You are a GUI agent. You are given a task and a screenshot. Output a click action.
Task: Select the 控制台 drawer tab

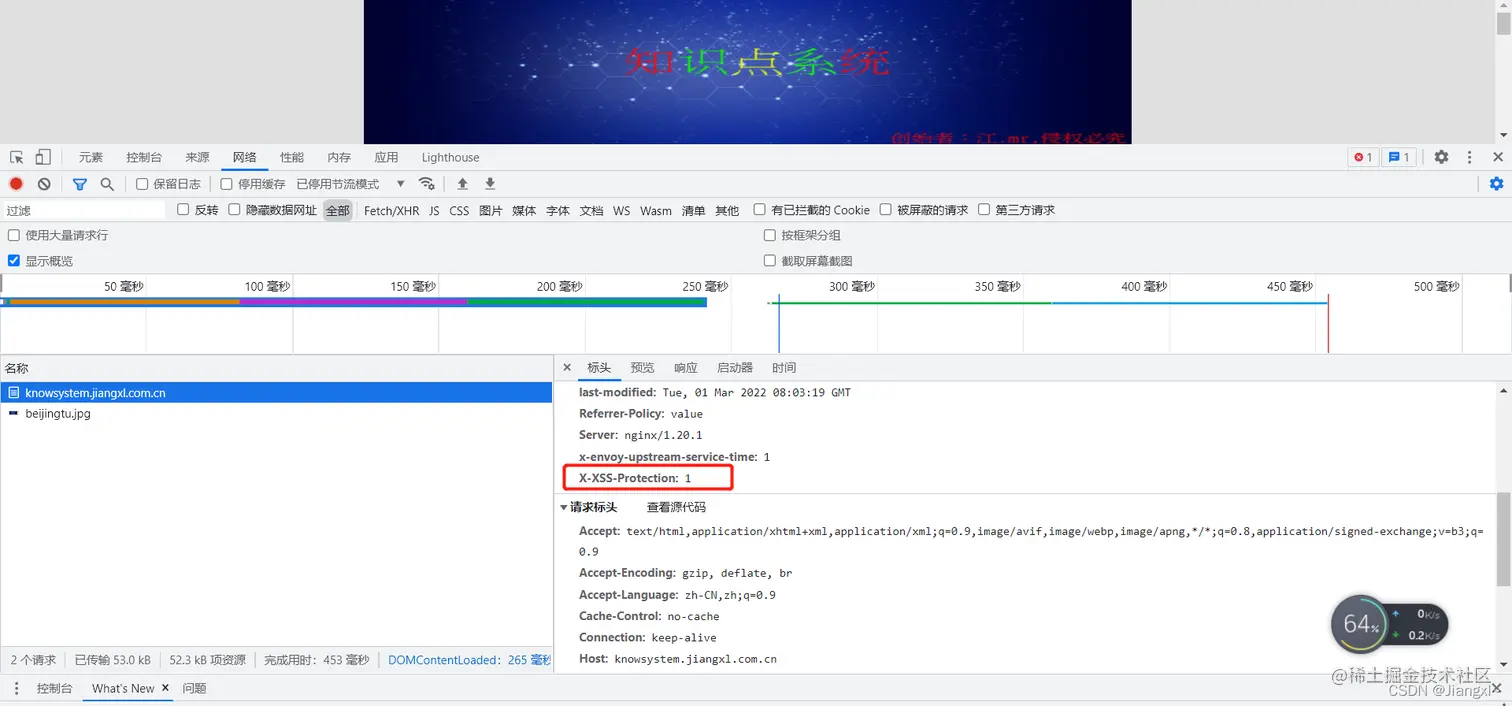[55, 688]
